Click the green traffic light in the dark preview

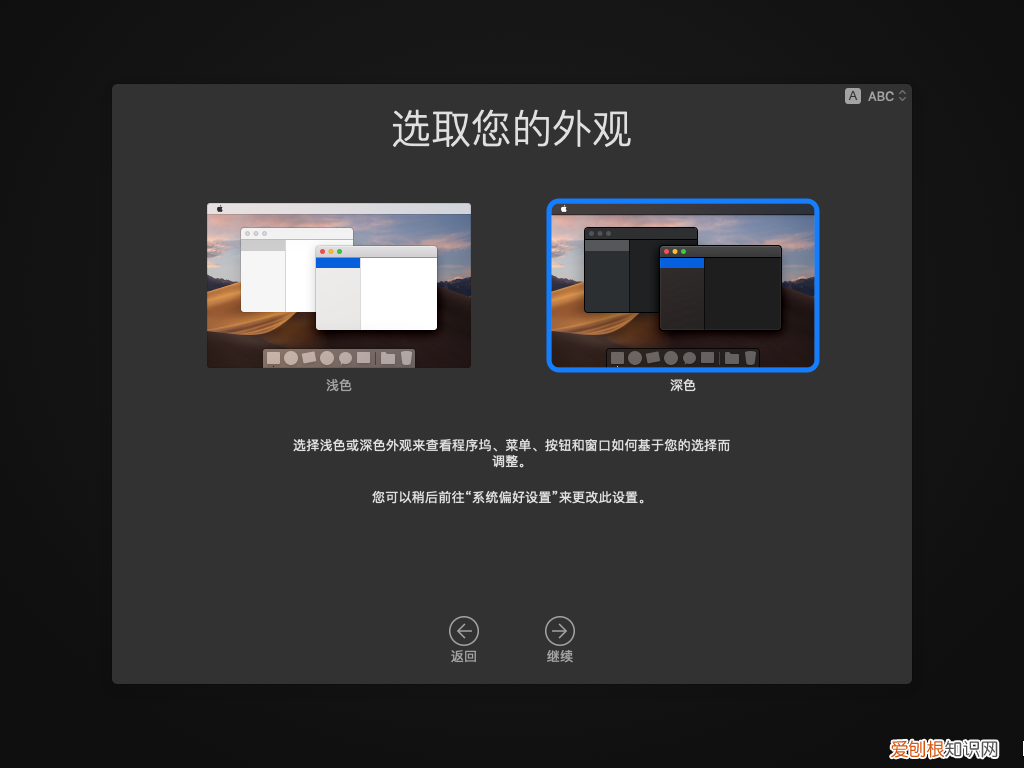click(684, 252)
